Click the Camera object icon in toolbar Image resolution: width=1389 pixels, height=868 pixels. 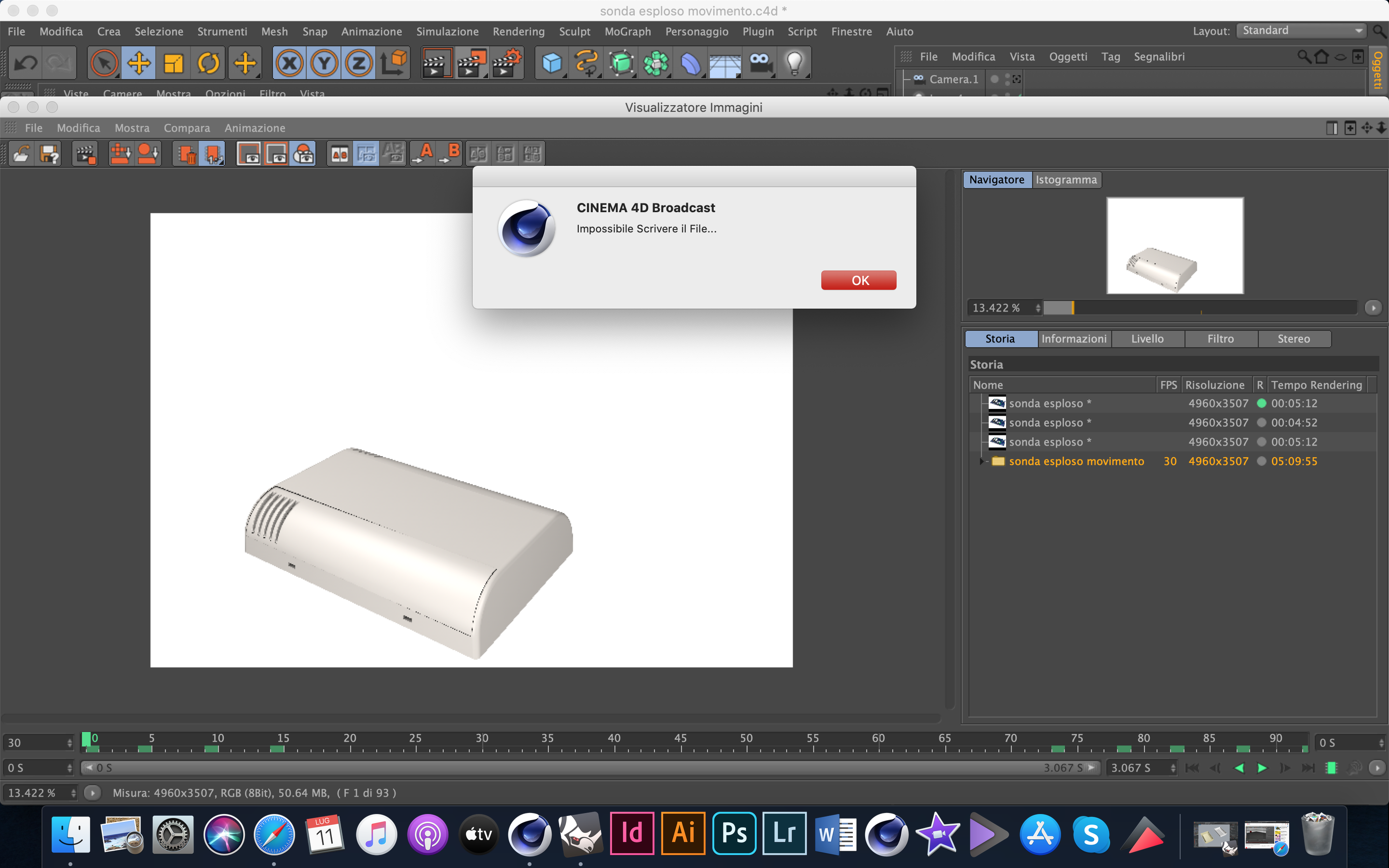760,63
